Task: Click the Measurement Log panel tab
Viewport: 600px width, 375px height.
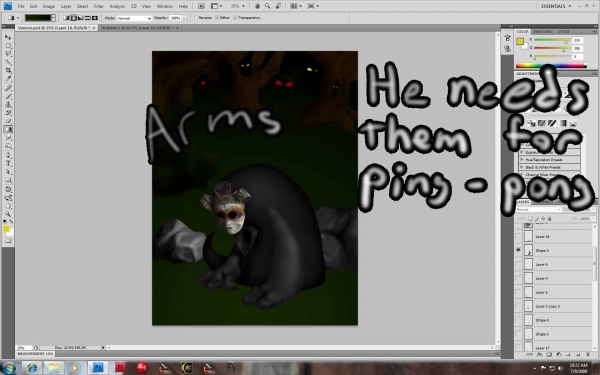Action: click(x=36, y=354)
